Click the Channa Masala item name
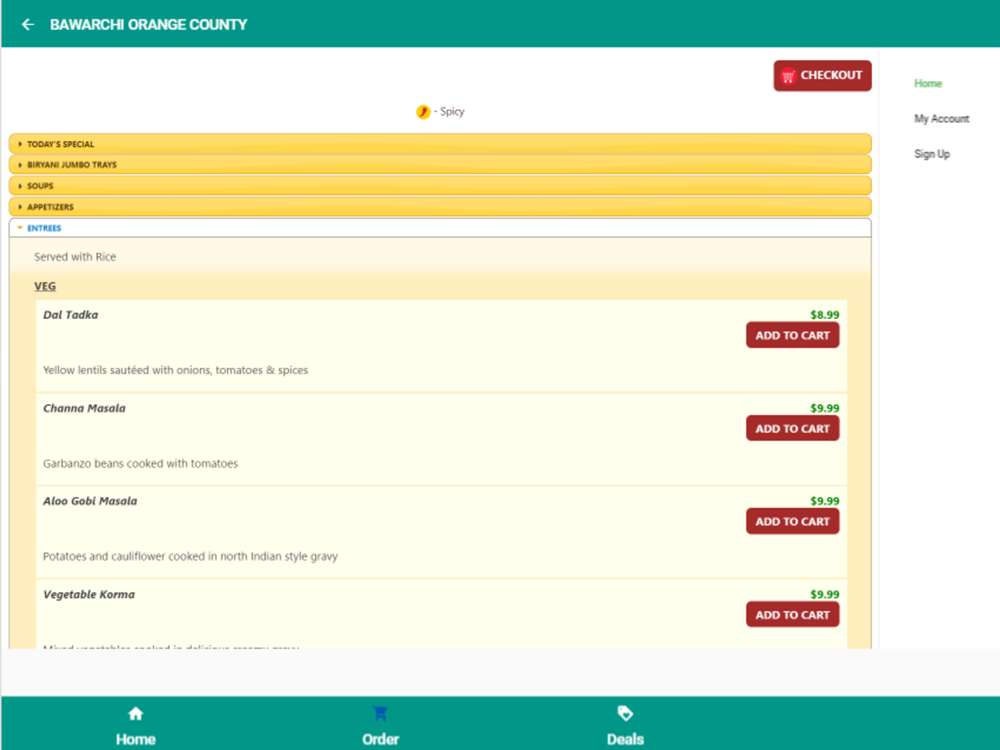The height and width of the screenshot is (750, 1000). click(x=84, y=408)
